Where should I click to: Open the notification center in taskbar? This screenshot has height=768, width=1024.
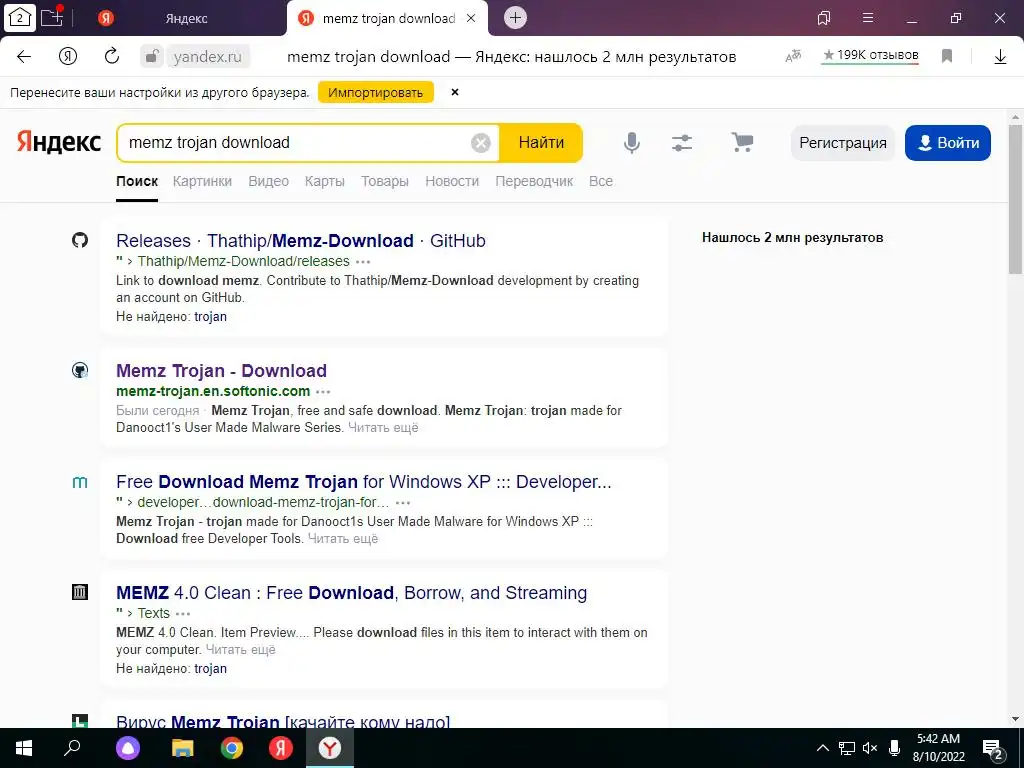coord(993,750)
